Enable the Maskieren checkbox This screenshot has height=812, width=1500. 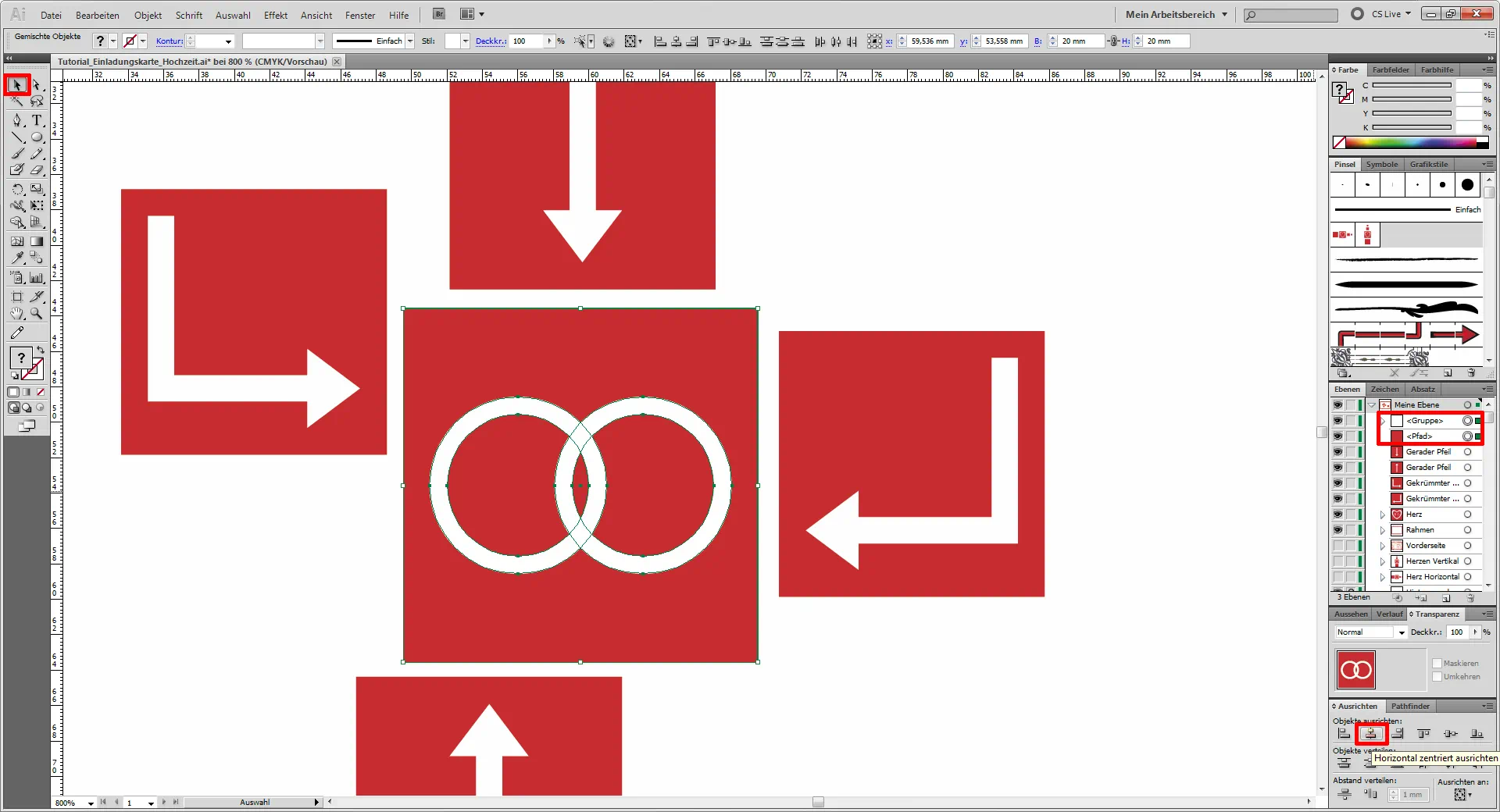(1437, 664)
